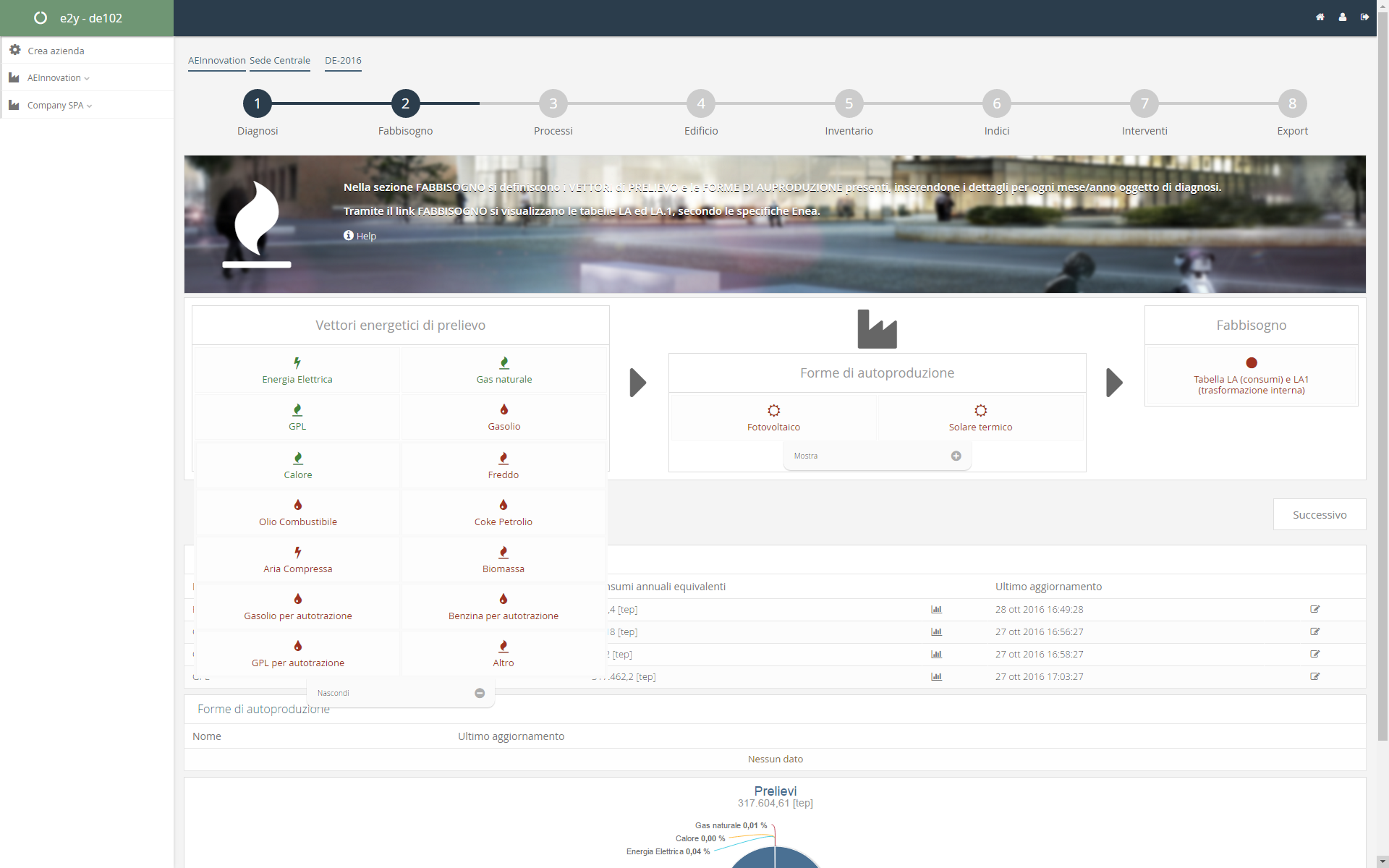This screenshot has height=868, width=1389.
Task: Click the Successivo button
Action: point(1320,514)
